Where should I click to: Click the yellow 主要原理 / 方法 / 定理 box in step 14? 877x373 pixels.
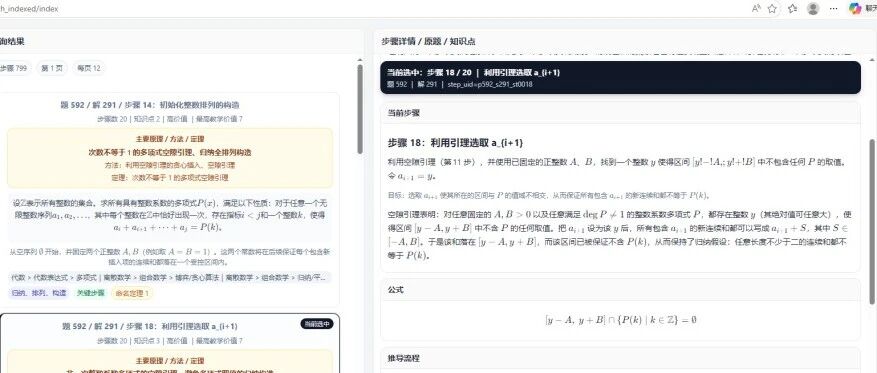pos(169,158)
